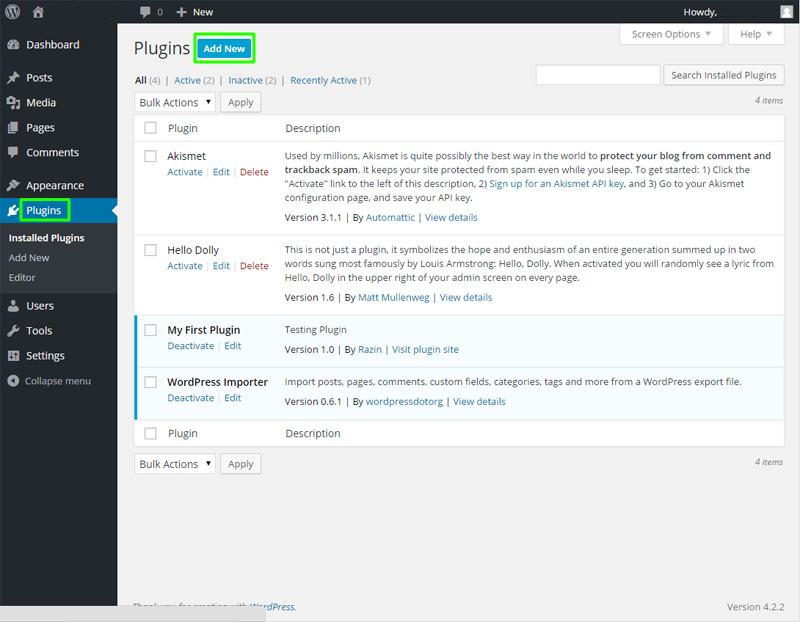Activate the Hello Dolly plugin
The image size is (800, 622).
pos(185,266)
